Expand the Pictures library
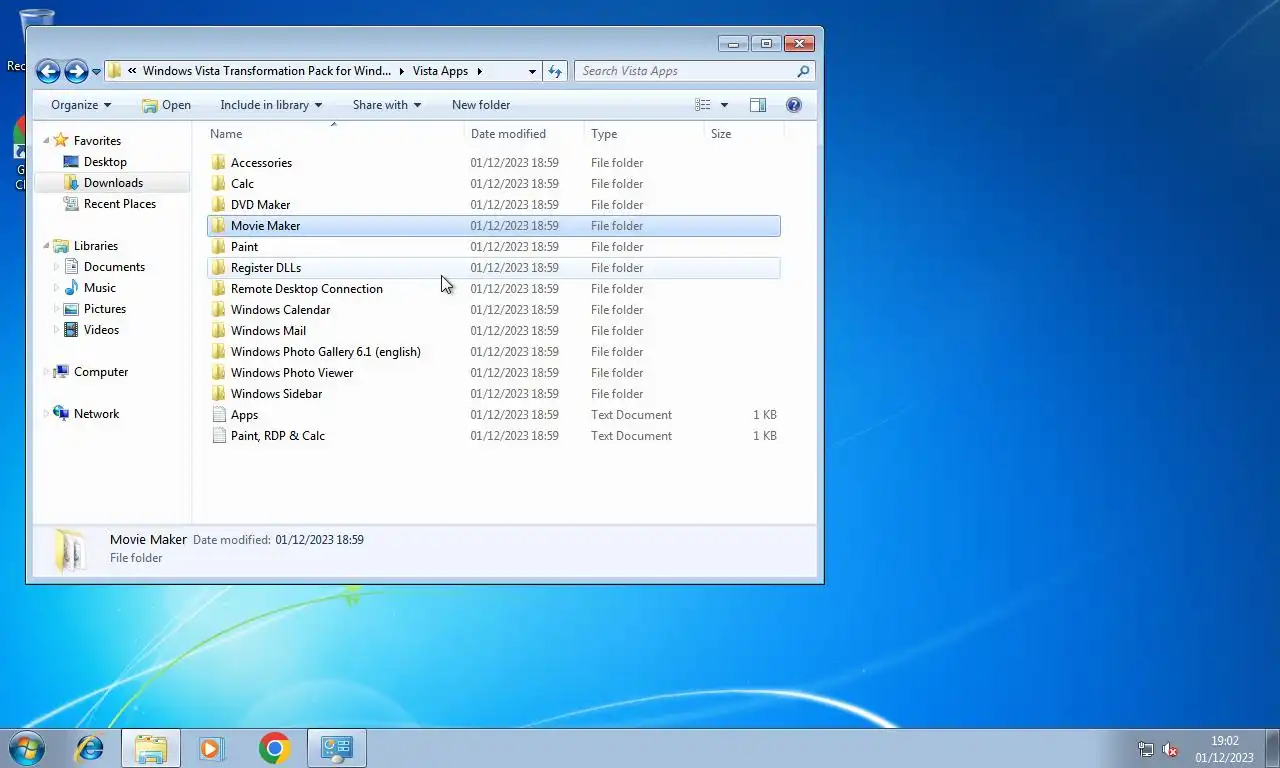Image resolution: width=1280 pixels, height=768 pixels. (56, 309)
